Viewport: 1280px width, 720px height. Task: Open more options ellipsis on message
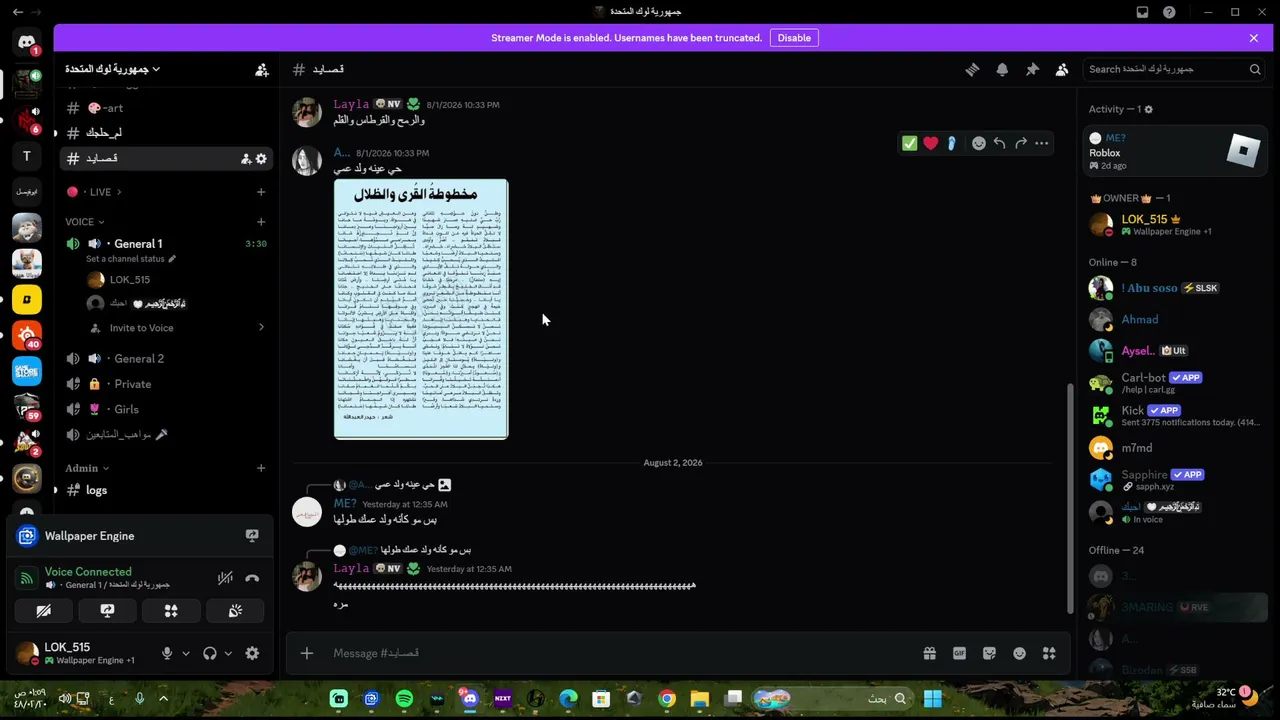click(1042, 143)
